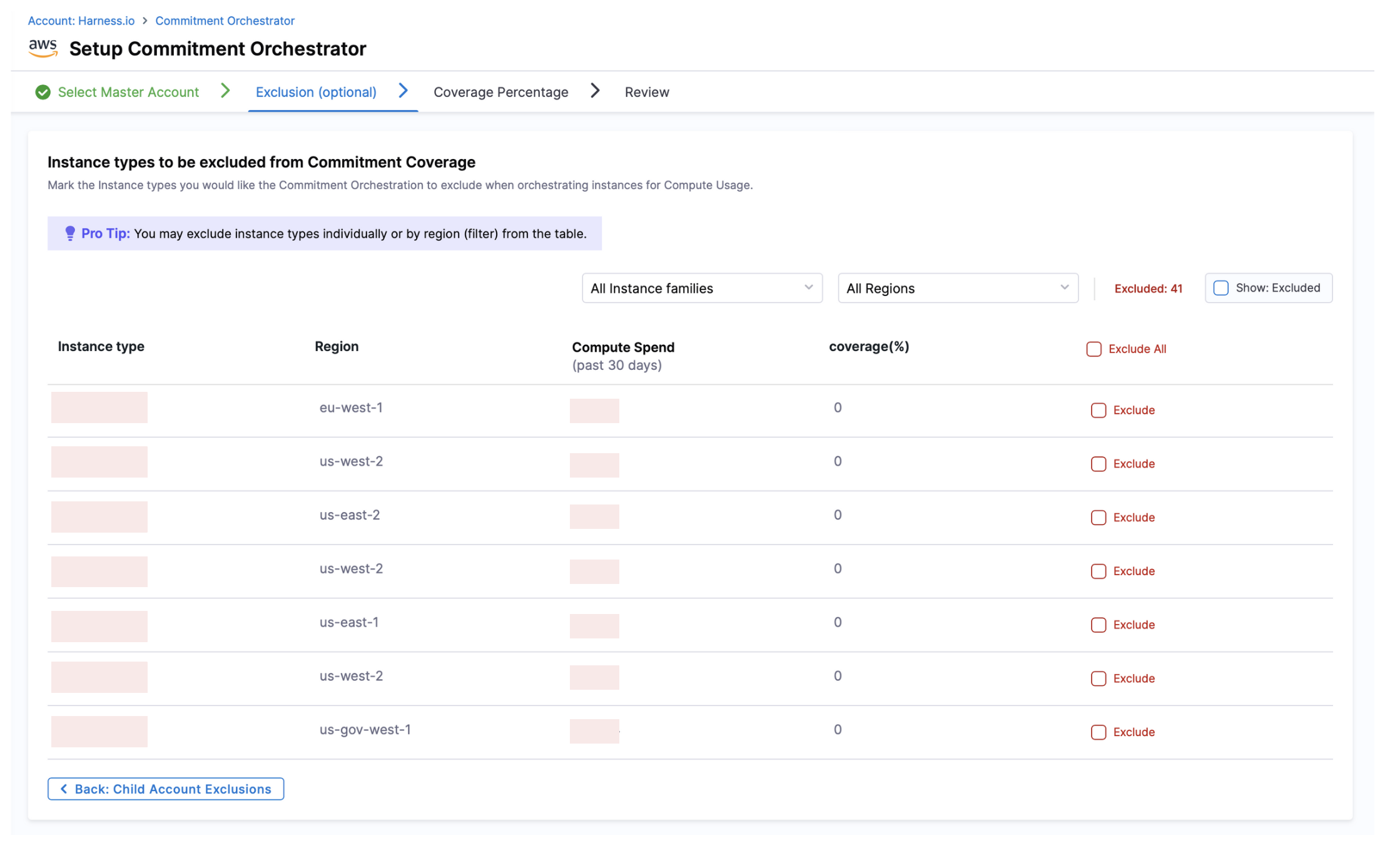Click the green checkmark on Select Master Account
Screen dimensions: 1400x860
pos(43,93)
